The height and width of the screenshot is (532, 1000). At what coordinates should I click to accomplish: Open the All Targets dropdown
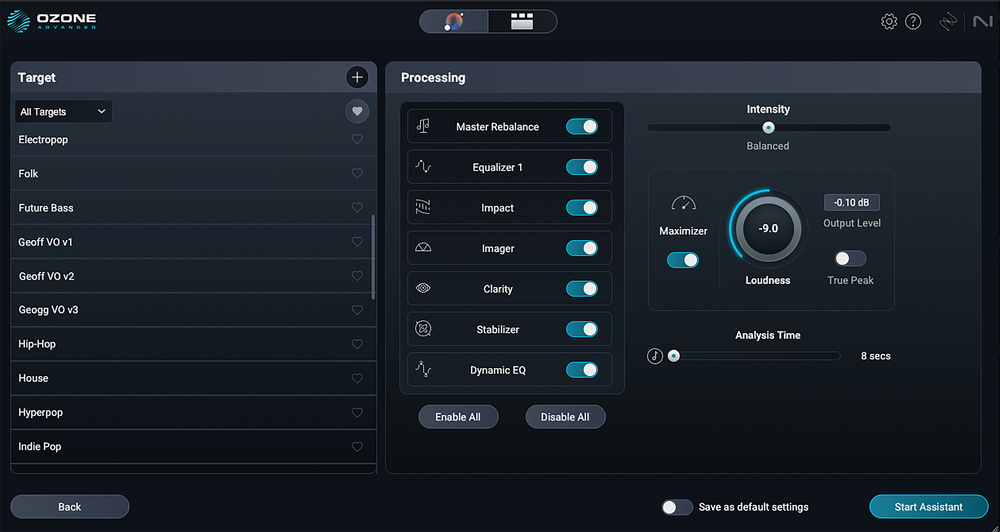pos(63,112)
